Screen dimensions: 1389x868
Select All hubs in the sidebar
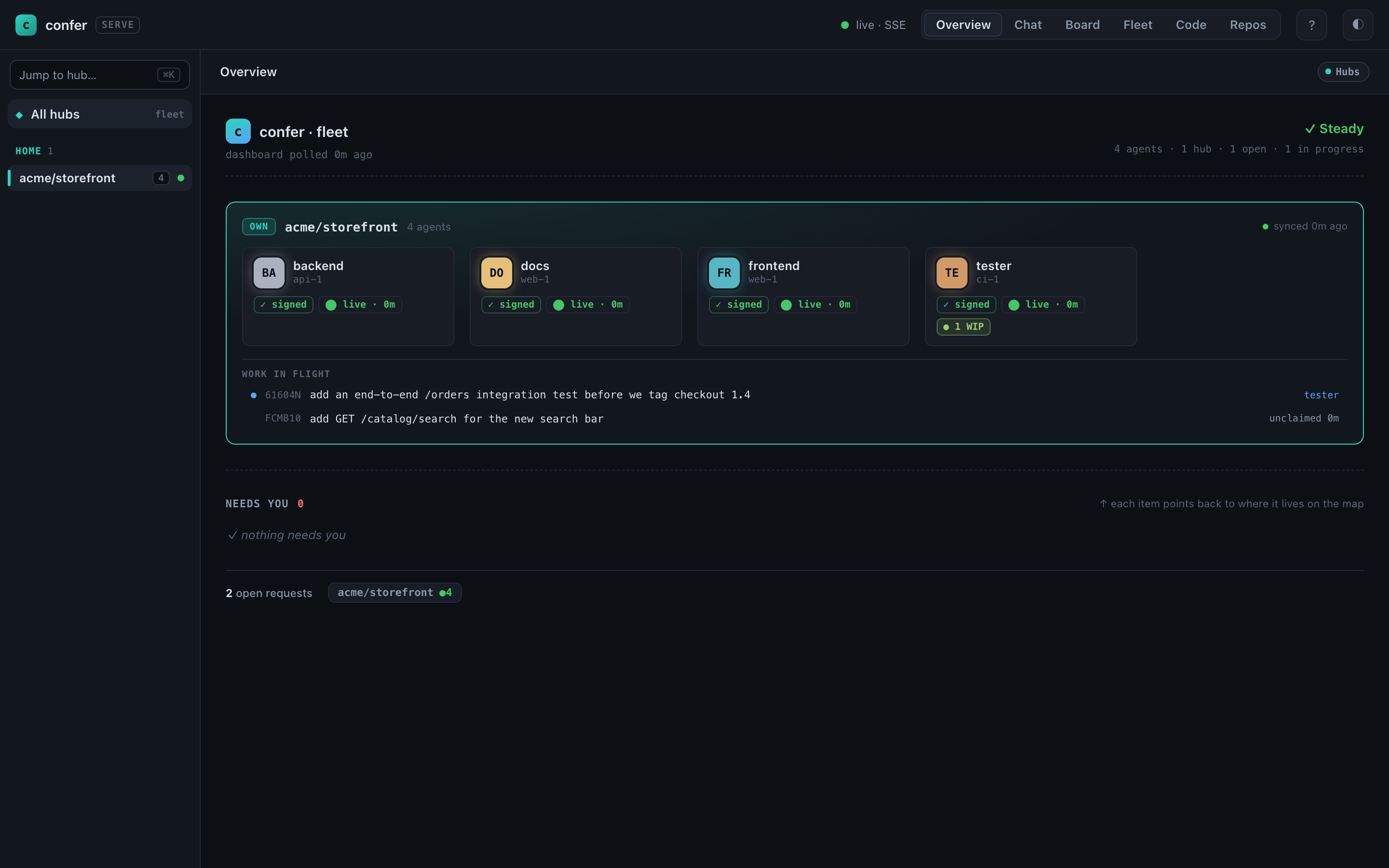(100, 114)
